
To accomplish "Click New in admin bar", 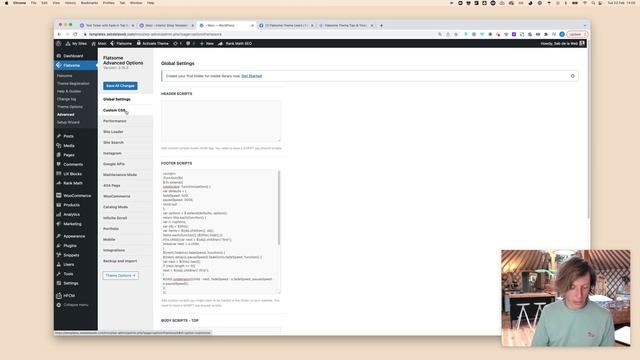I will point(207,43).
